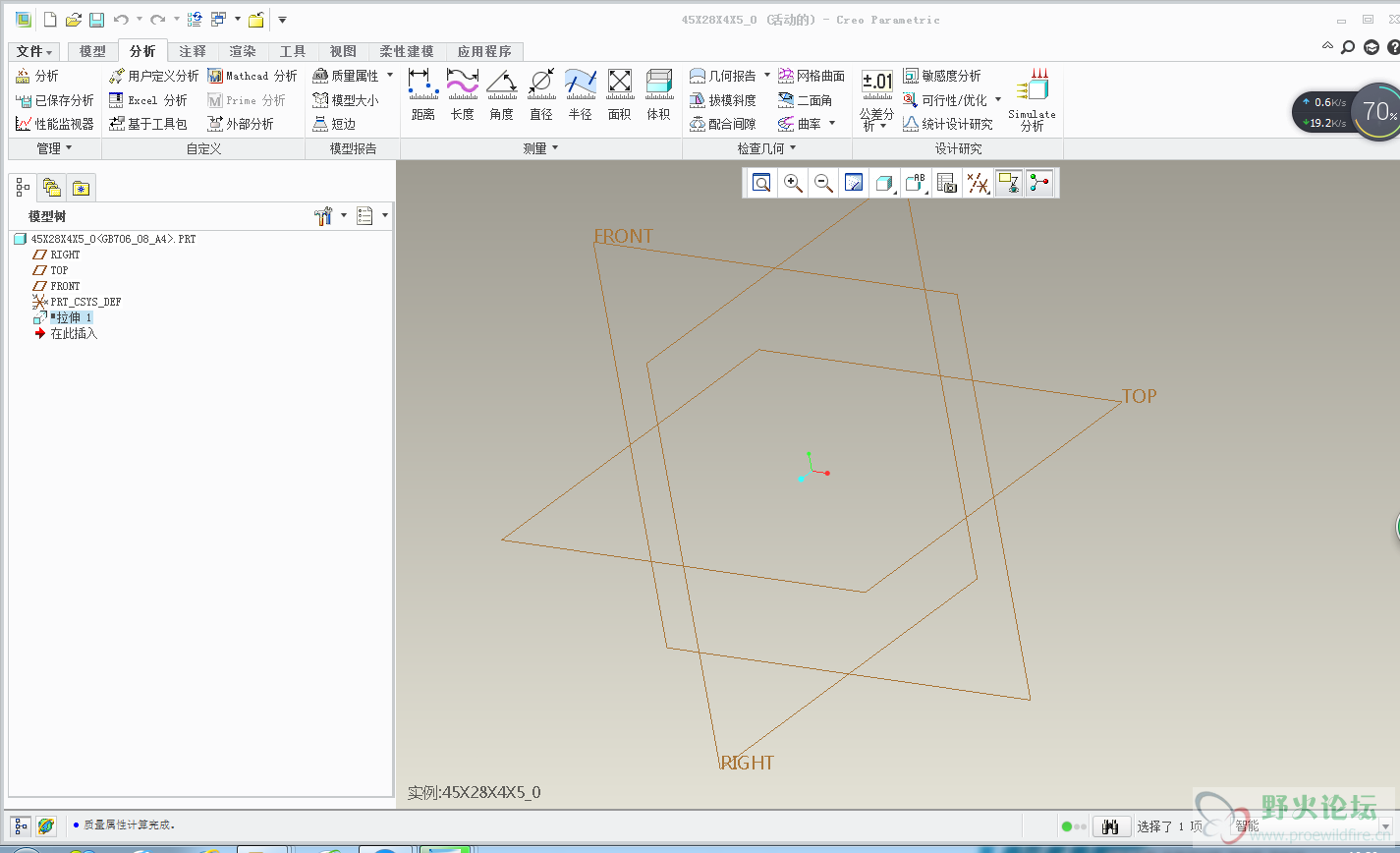Switch to the 渲染 ribbon tab
The image size is (1400, 853).
tap(243, 51)
